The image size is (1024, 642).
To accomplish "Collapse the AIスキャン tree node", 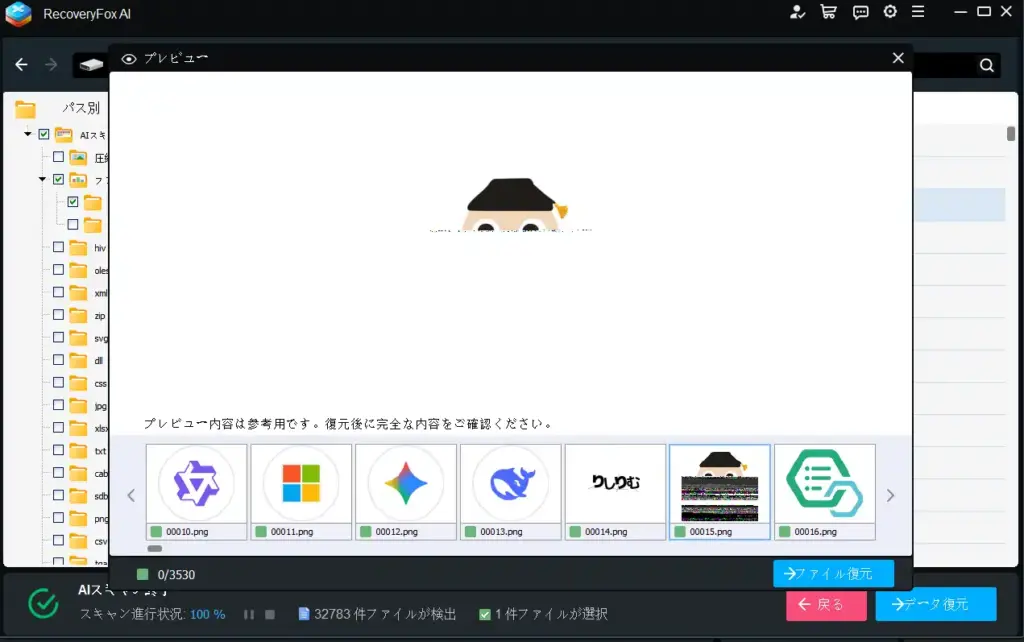I will [x=30, y=134].
